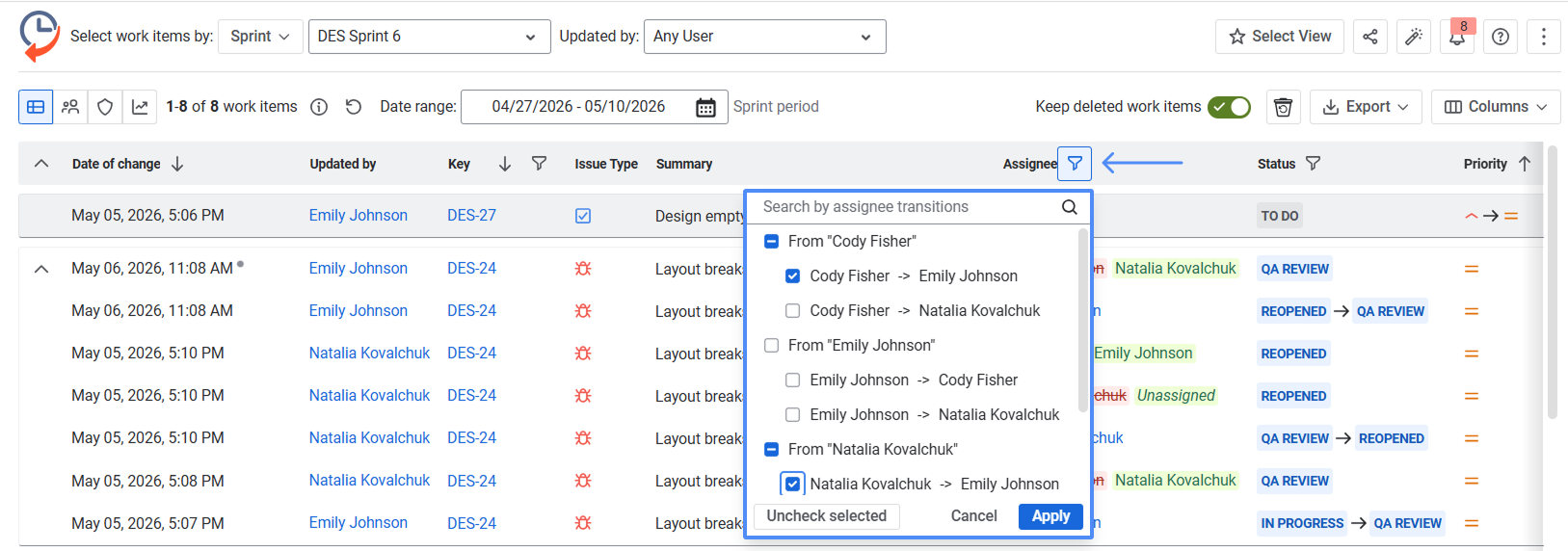Open help question mark icon
Viewport: 1568px width, 551px height.
coord(1501,37)
